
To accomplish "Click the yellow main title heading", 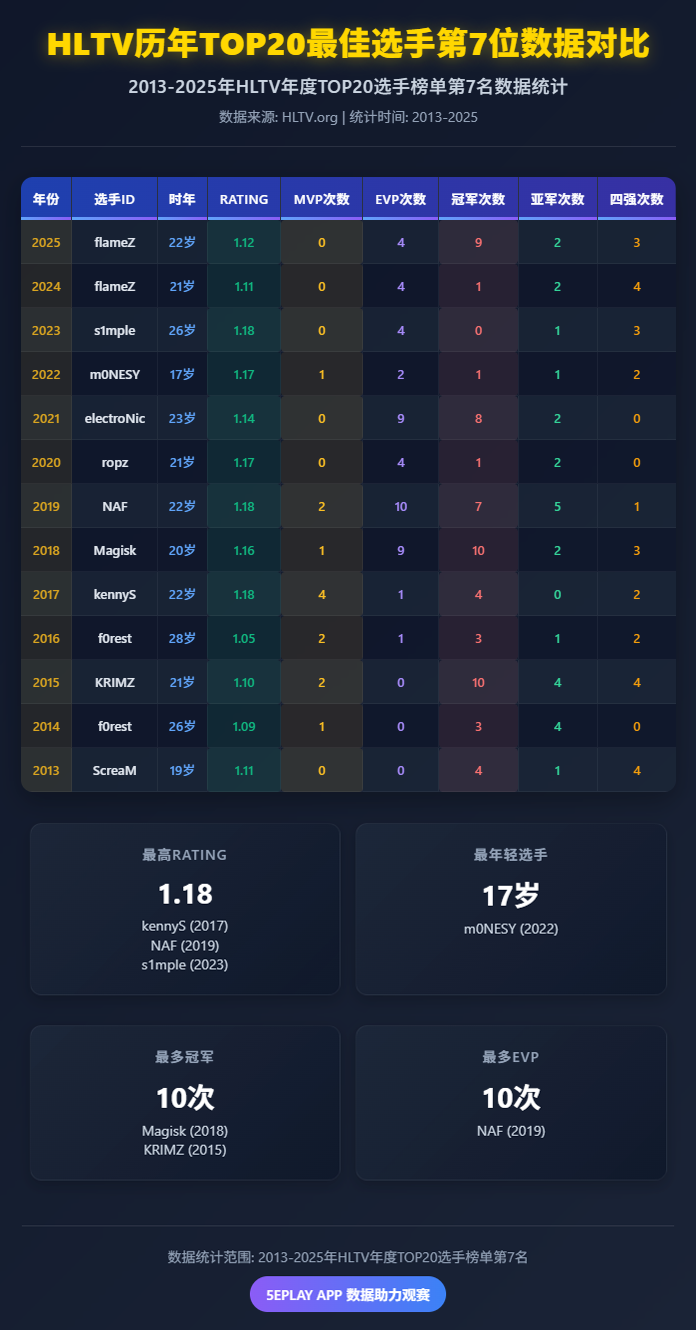I will [348, 45].
